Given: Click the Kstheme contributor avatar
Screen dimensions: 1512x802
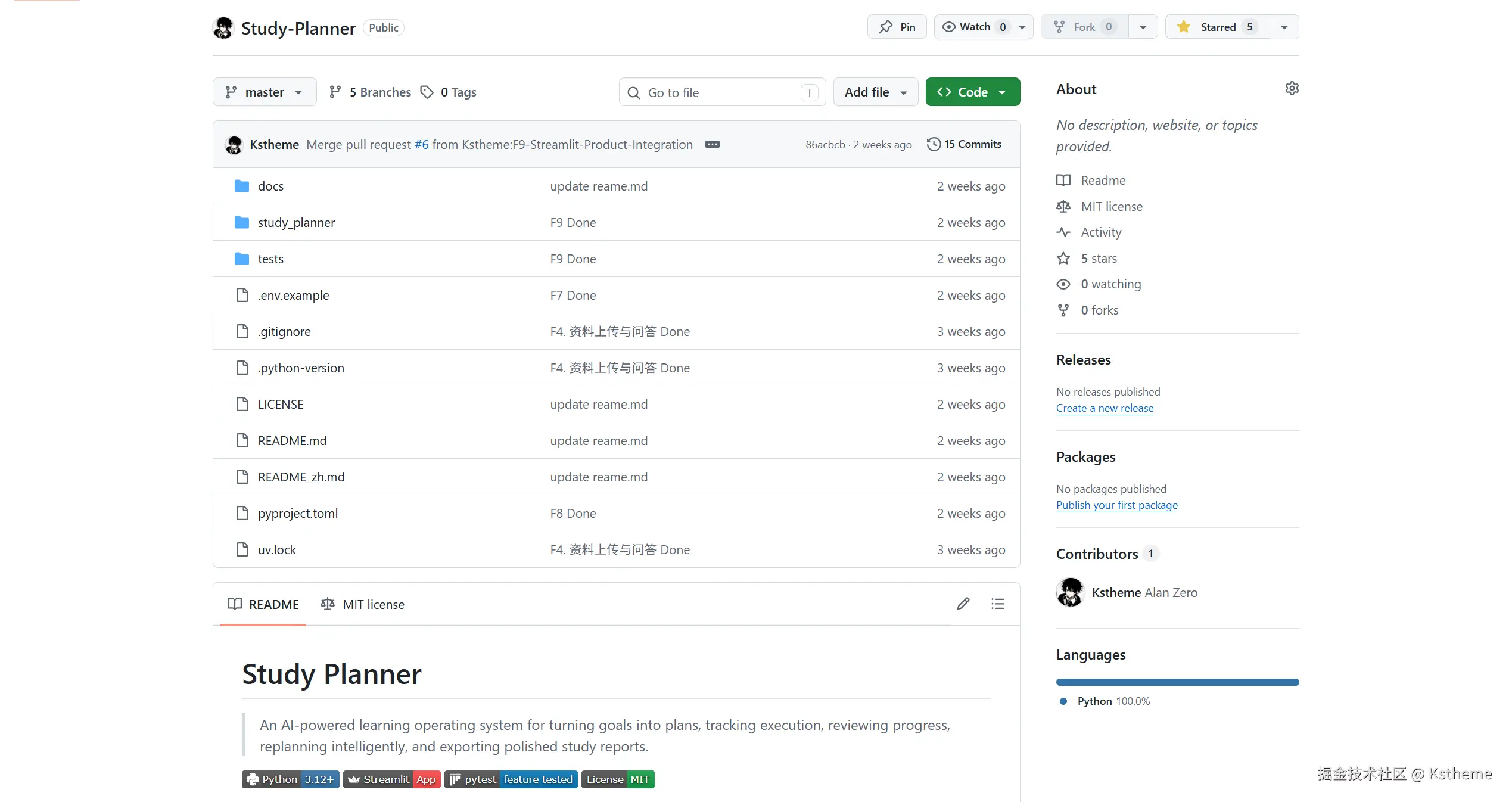Looking at the screenshot, I should pyautogui.click(x=1071, y=592).
